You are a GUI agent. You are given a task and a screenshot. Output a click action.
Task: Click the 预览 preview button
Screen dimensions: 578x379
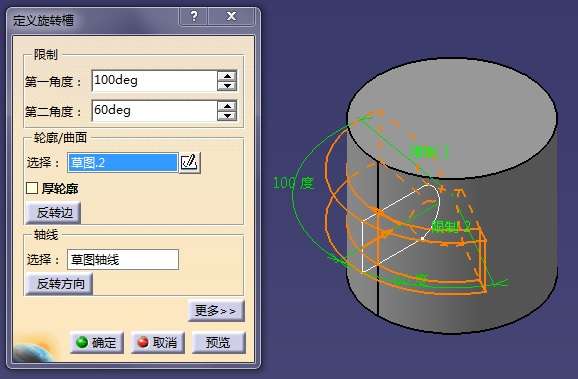coord(219,343)
